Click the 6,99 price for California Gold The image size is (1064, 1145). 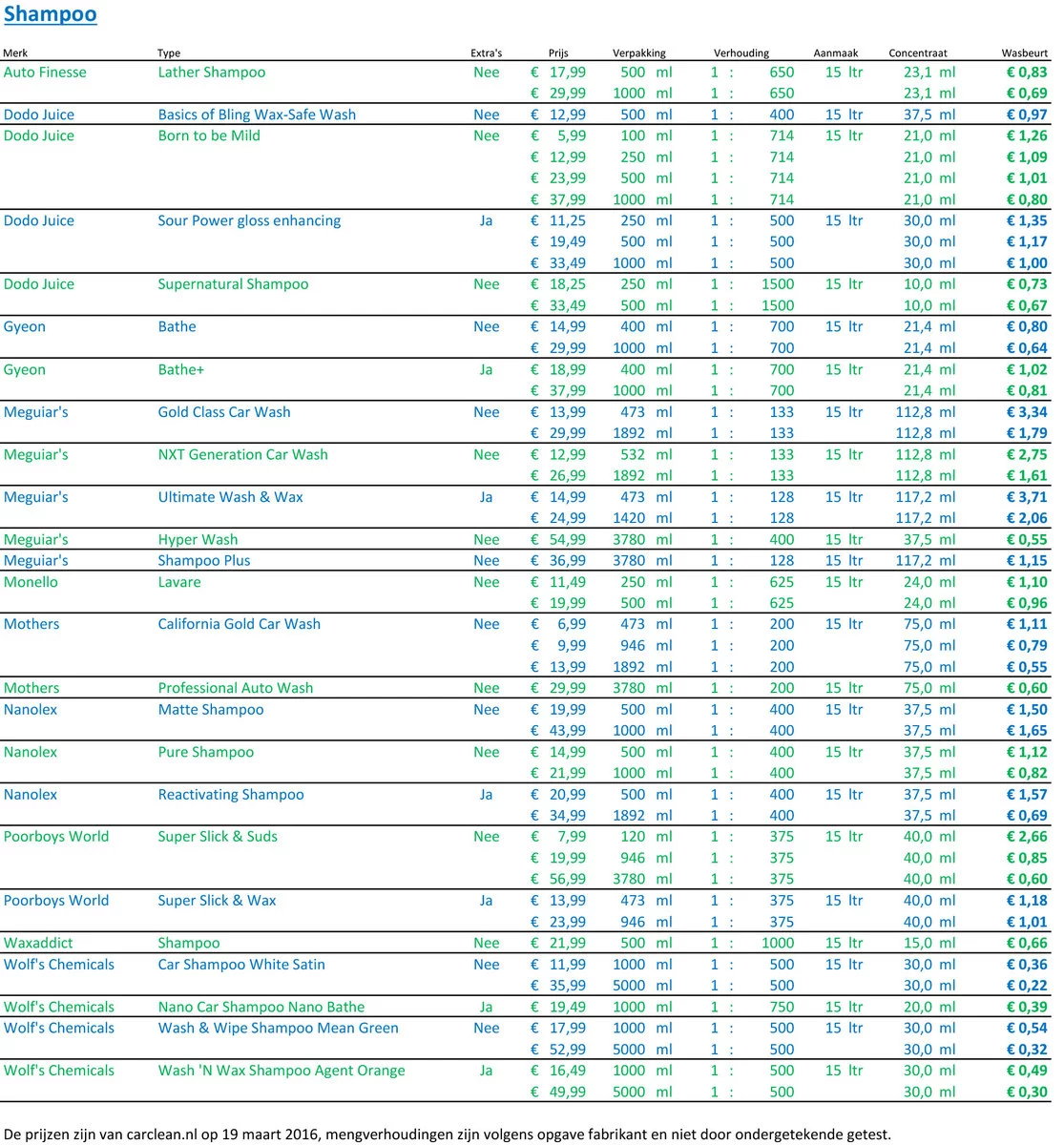(x=572, y=624)
